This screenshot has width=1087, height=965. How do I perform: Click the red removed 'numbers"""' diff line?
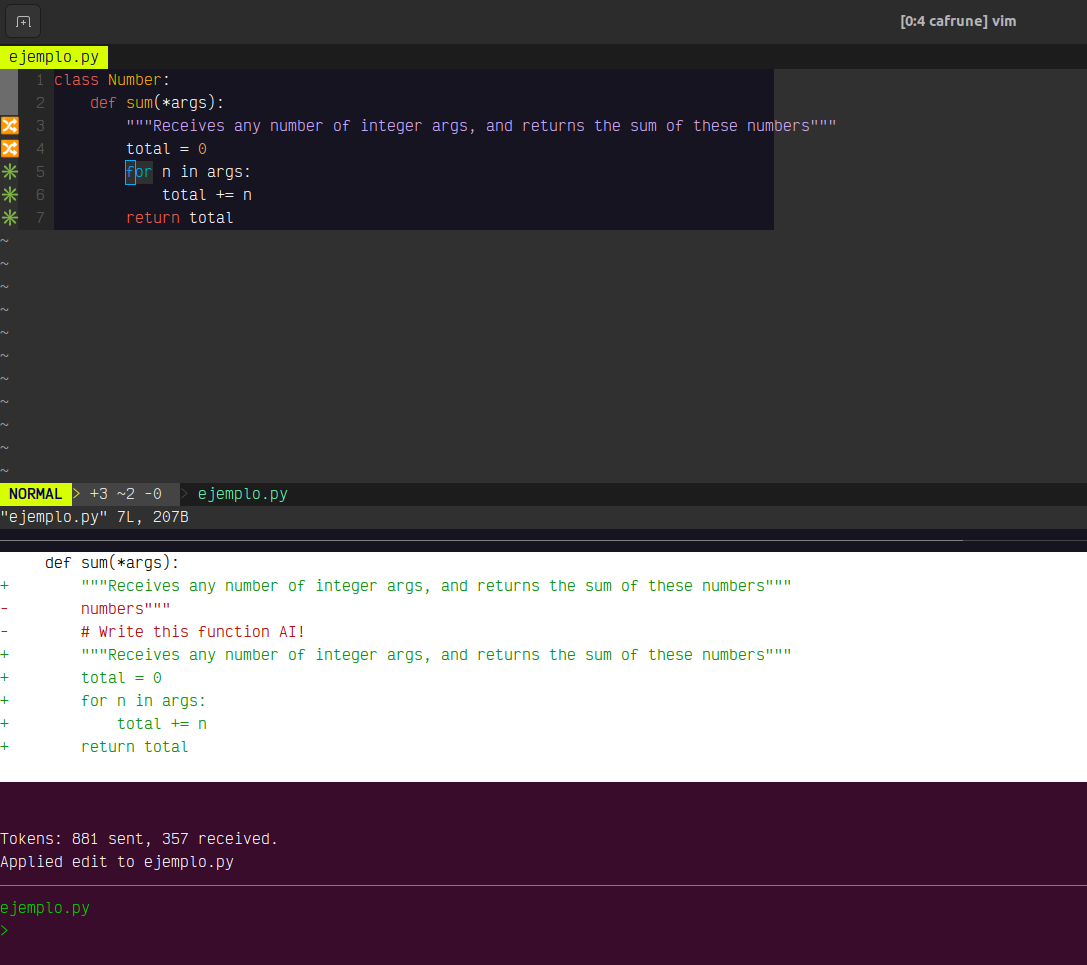pyautogui.click(x=125, y=609)
